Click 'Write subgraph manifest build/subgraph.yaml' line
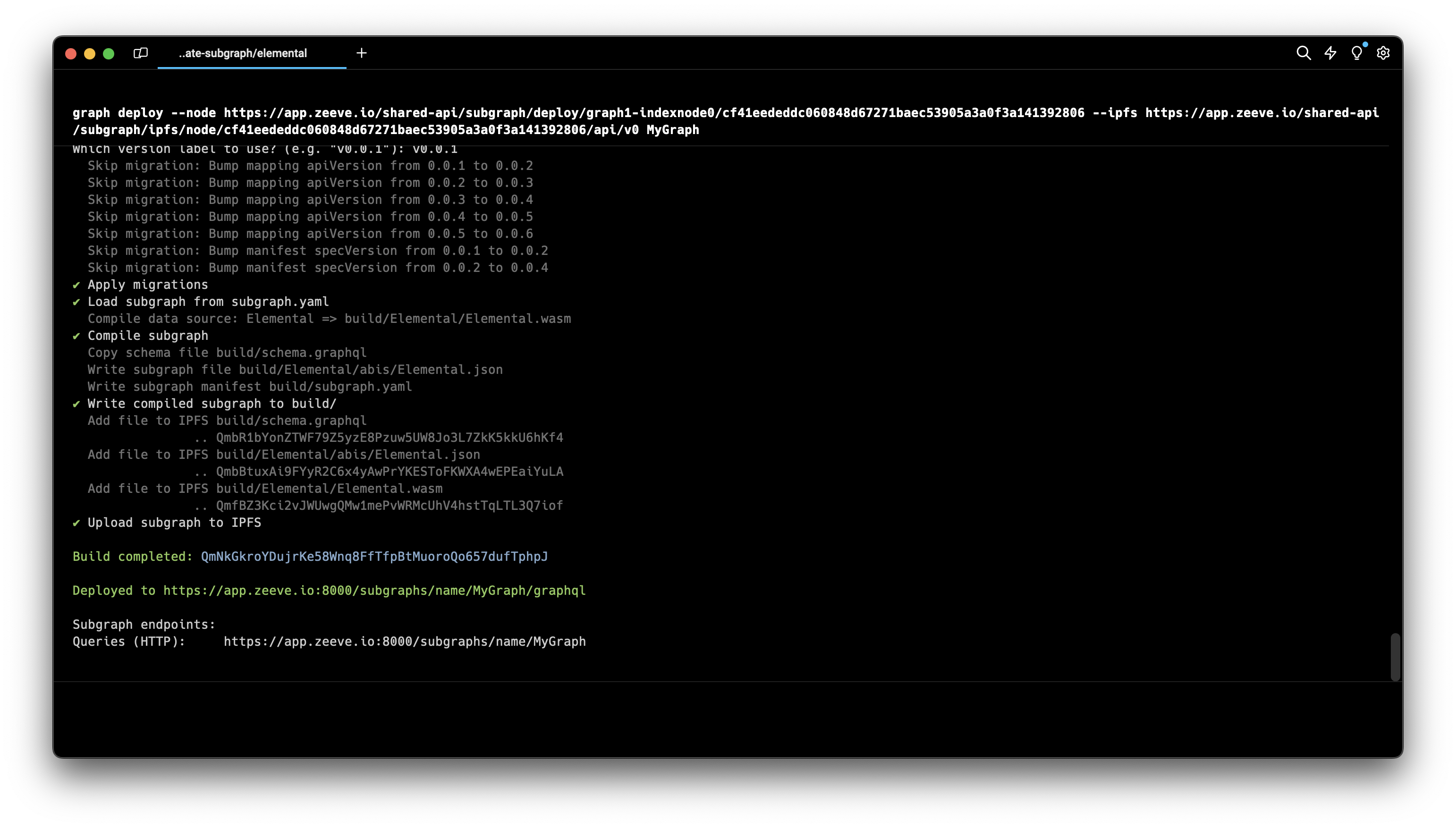This screenshot has height=828, width=1456. (250, 387)
